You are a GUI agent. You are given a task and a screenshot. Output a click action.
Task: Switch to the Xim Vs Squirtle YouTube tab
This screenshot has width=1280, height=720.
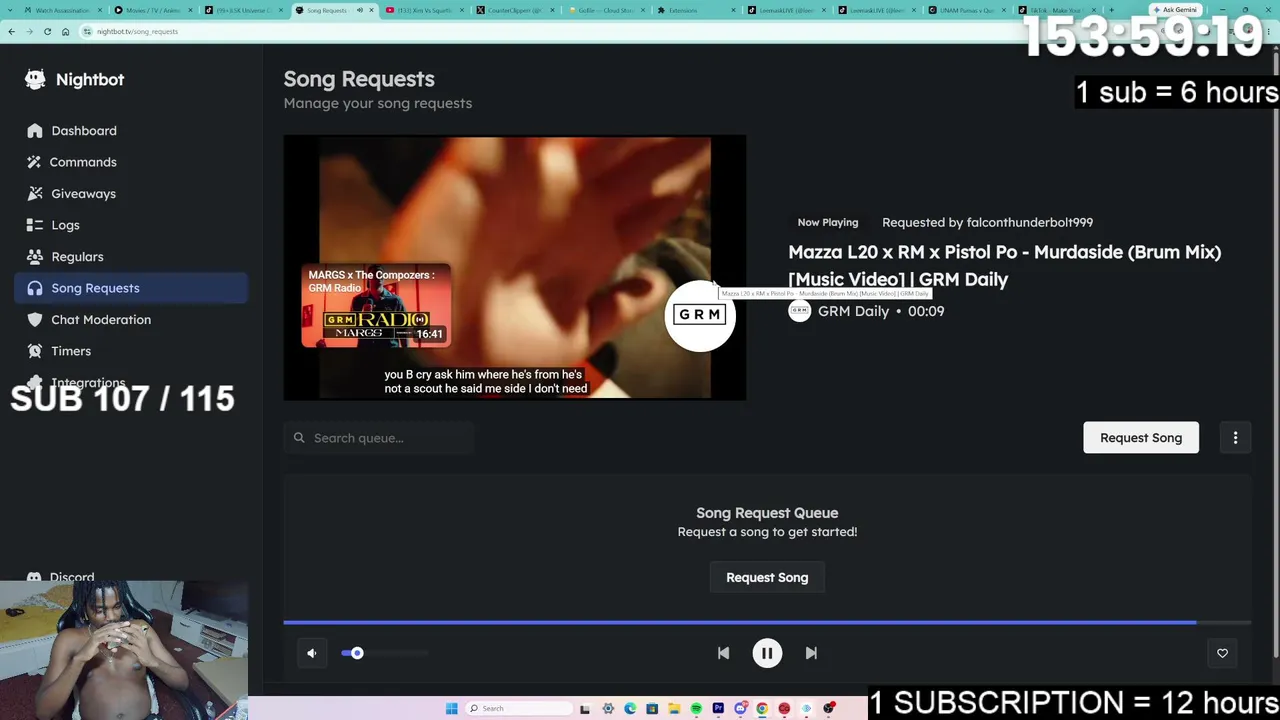click(x=425, y=10)
